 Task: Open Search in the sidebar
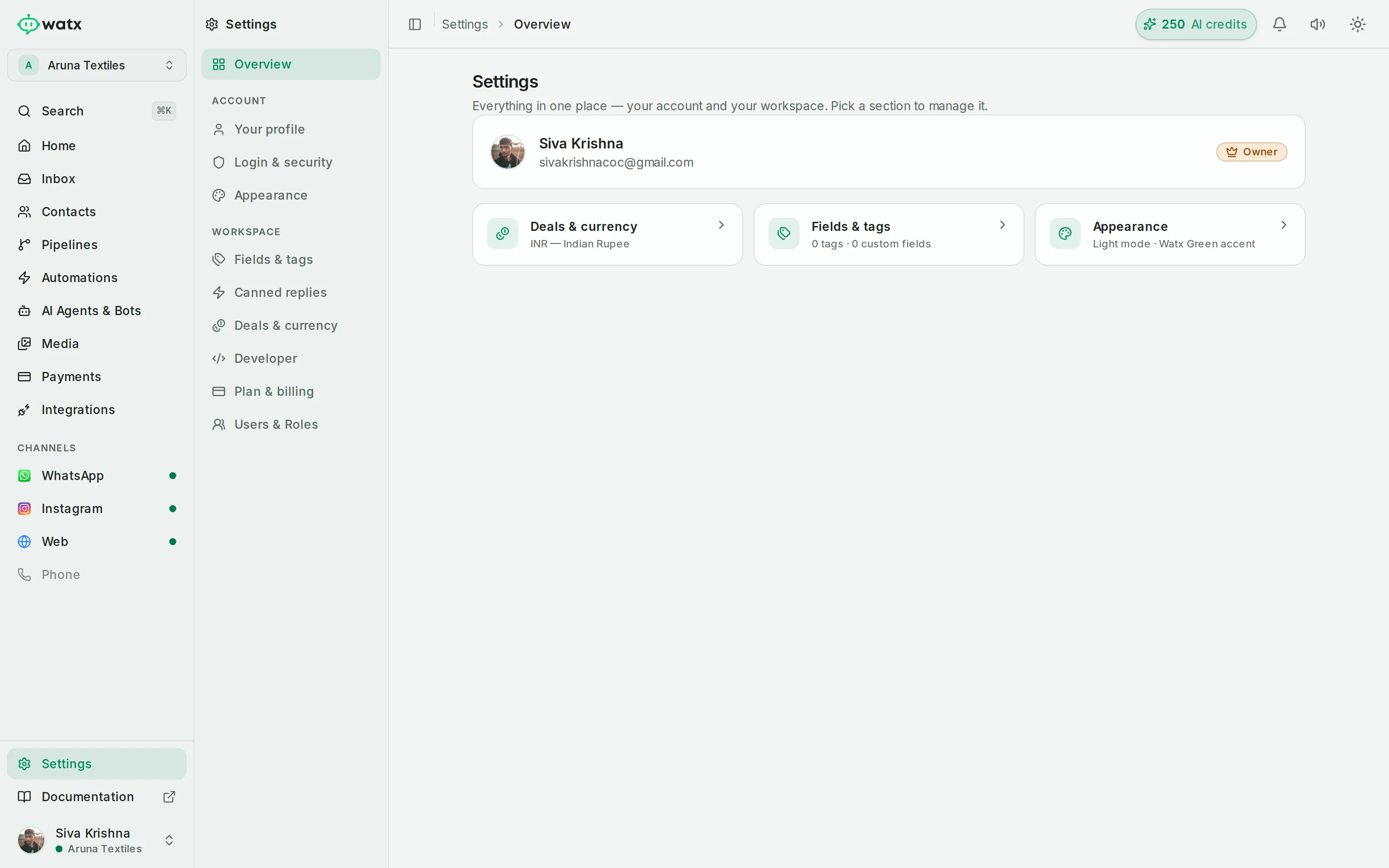96,111
